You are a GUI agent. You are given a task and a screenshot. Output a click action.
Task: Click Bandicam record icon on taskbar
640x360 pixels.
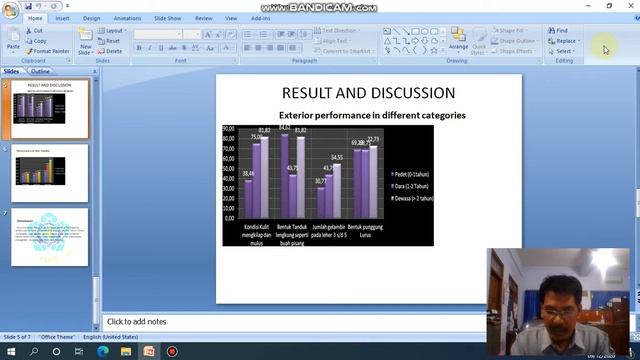172,351
